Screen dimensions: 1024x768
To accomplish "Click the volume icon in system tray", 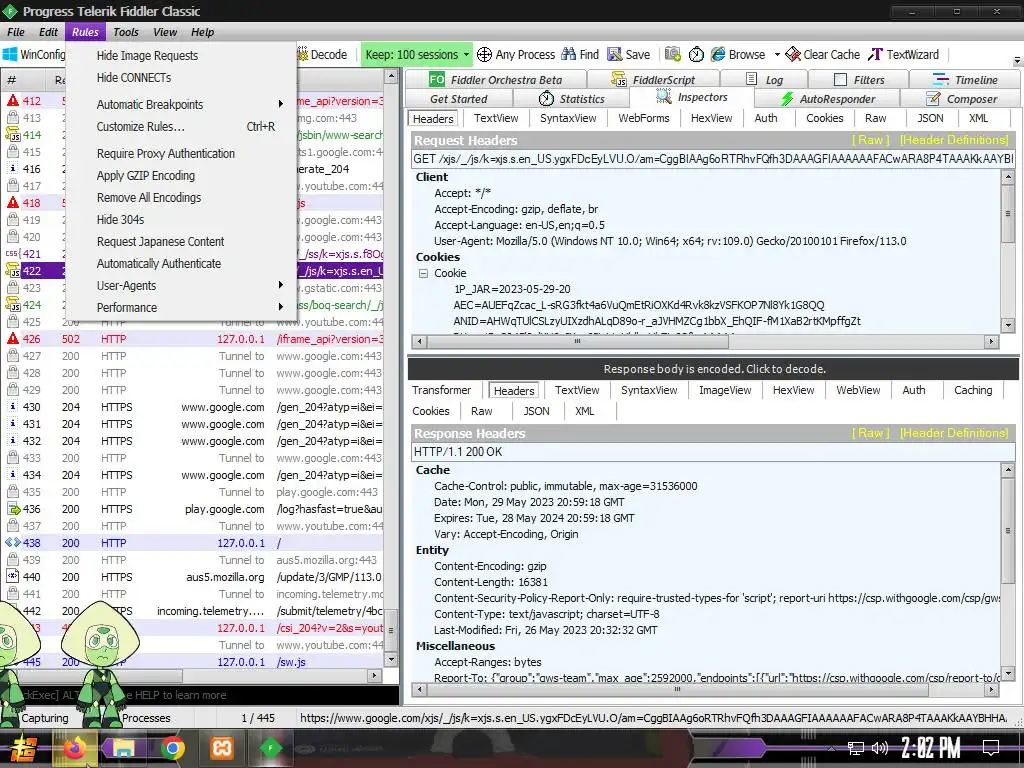I will (880, 748).
